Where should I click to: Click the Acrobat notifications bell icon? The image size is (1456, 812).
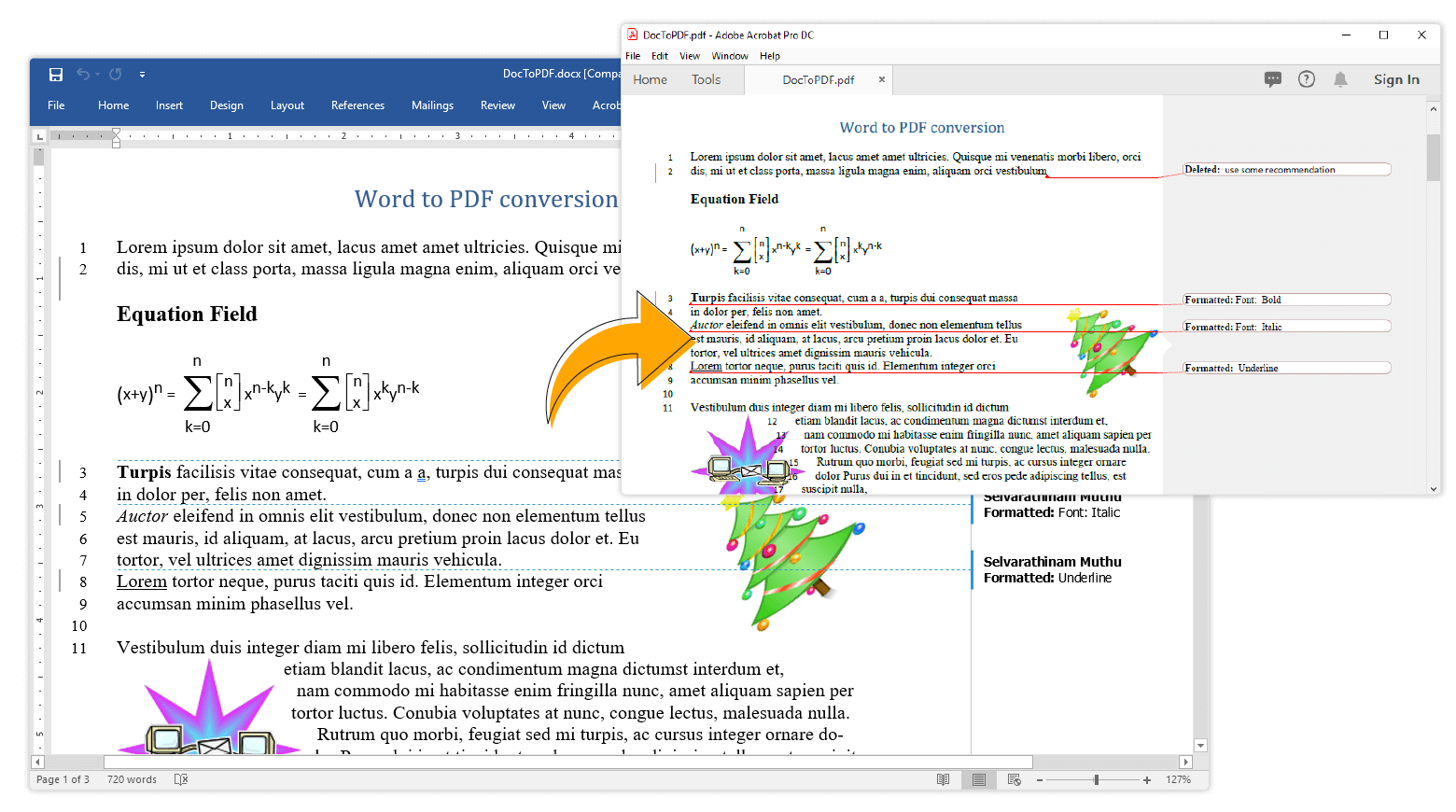click(1340, 79)
